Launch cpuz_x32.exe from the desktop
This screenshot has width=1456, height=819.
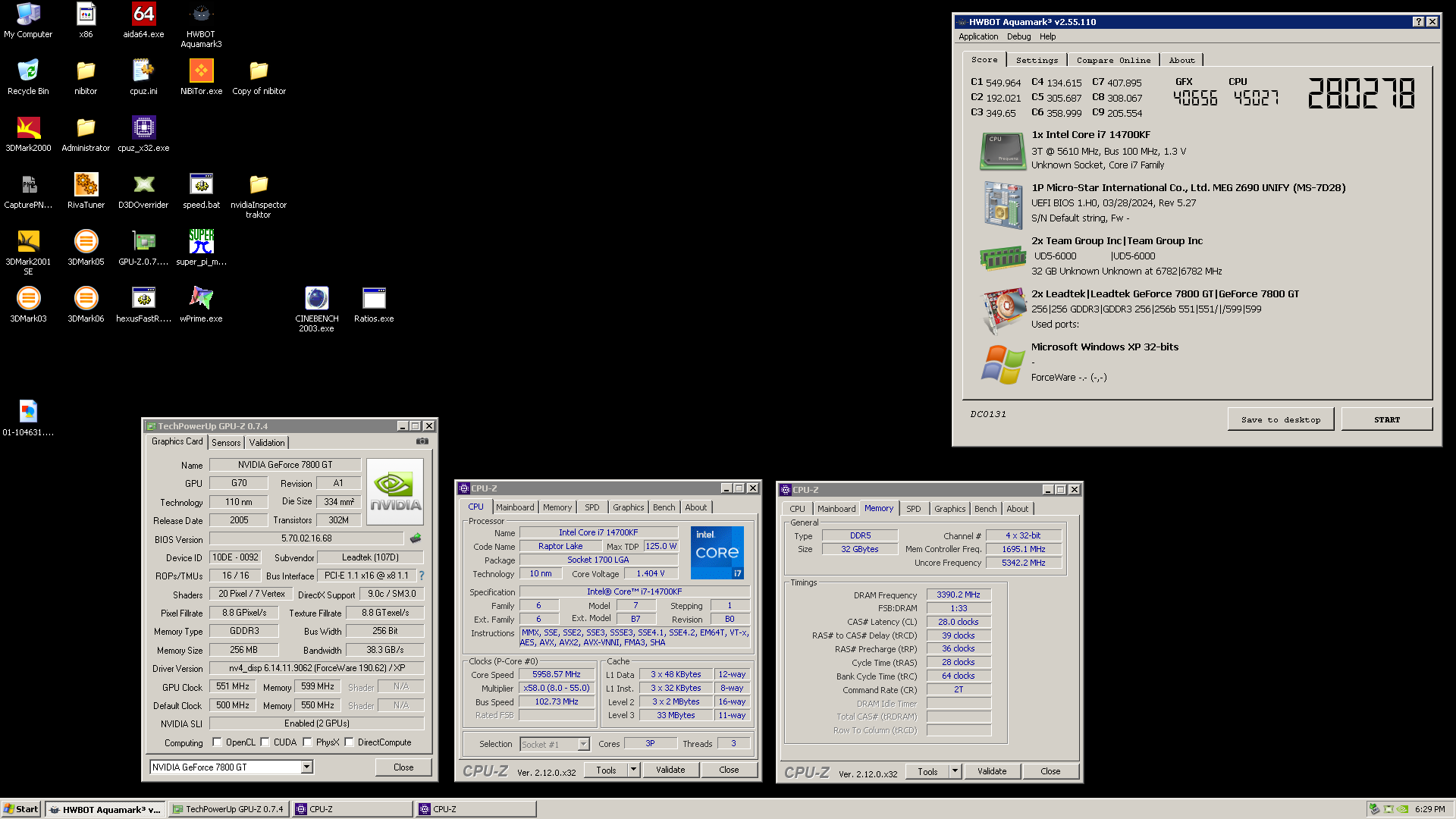(x=143, y=134)
